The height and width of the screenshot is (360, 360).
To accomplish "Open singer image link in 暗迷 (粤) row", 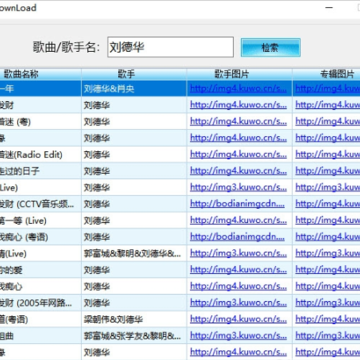I will pos(238,122).
